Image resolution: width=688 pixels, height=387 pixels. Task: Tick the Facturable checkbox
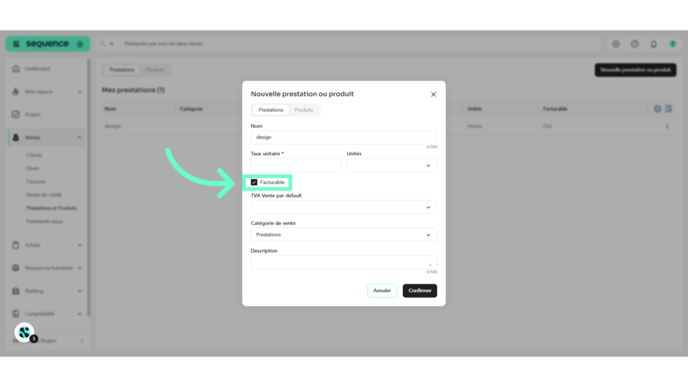[254, 182]
